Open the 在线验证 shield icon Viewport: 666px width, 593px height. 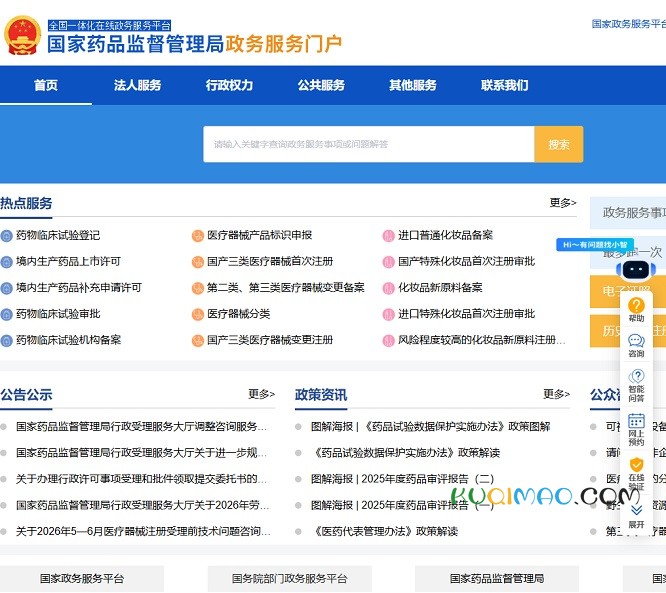coord(636,464)
